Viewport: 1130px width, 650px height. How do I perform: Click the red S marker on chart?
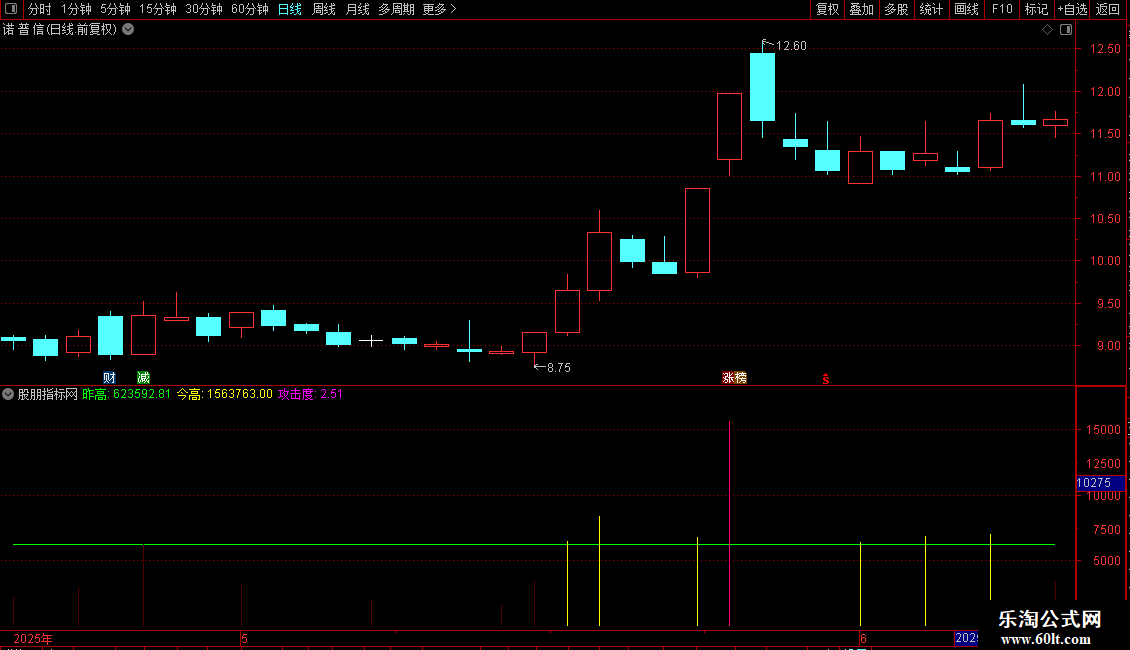point(826,379)
